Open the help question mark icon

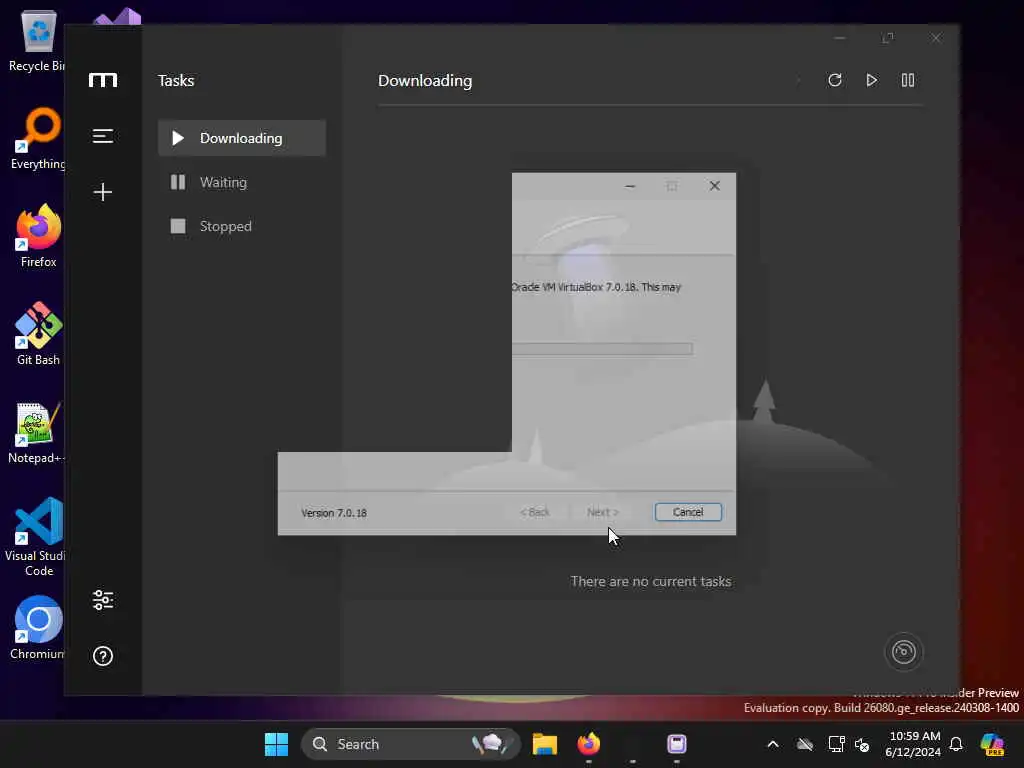coord(103,656)
